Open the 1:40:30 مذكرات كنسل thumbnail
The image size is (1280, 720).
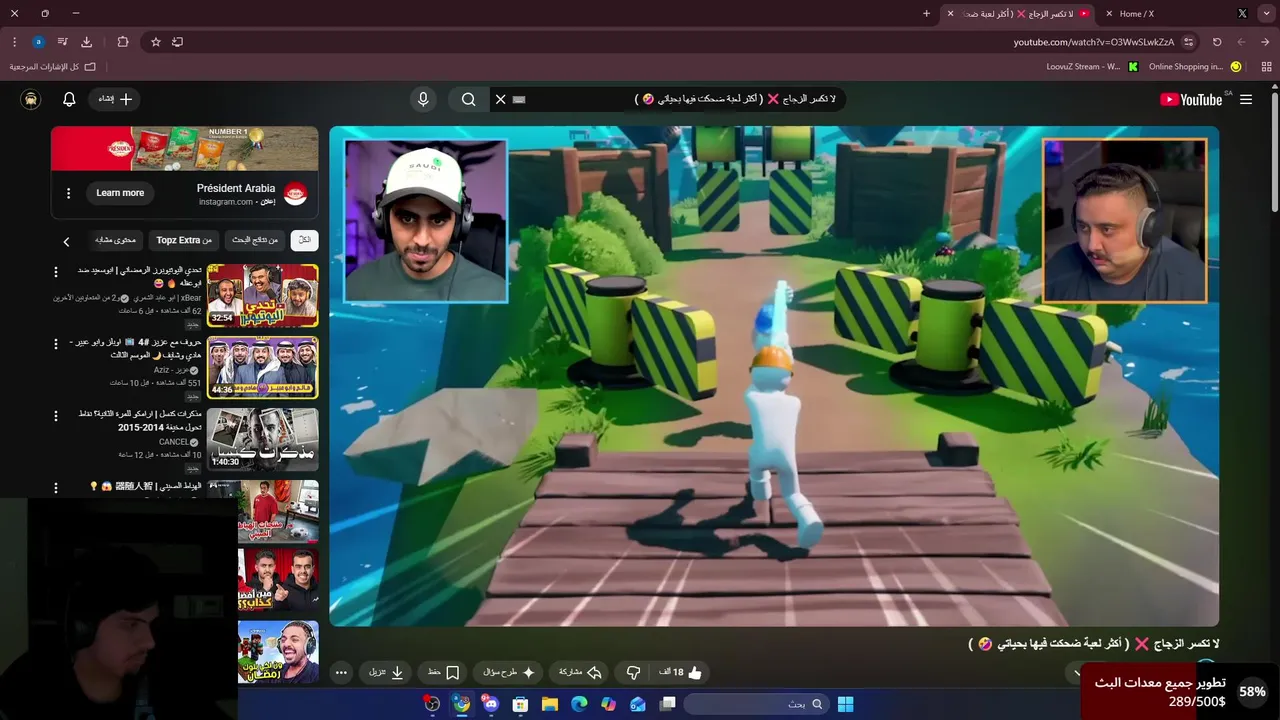(263, 439)
